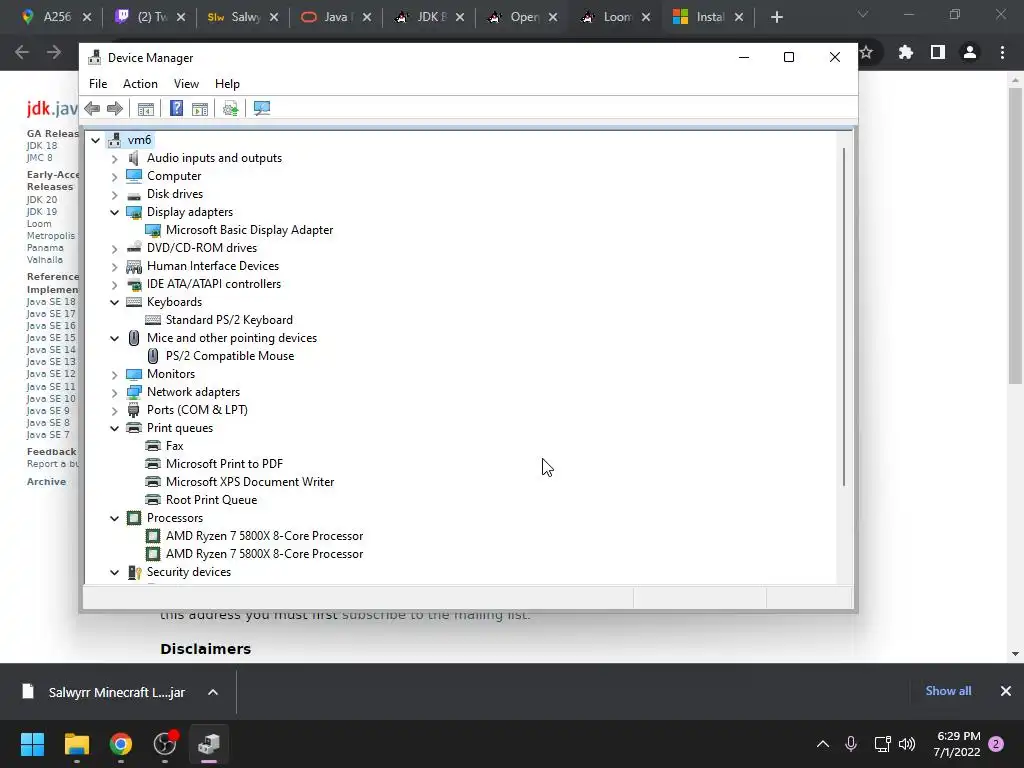Image resolution: width=1024 pixels, height=768 pixels.
Task: Switch to the Loom browser tab
Action: point(616,17)
